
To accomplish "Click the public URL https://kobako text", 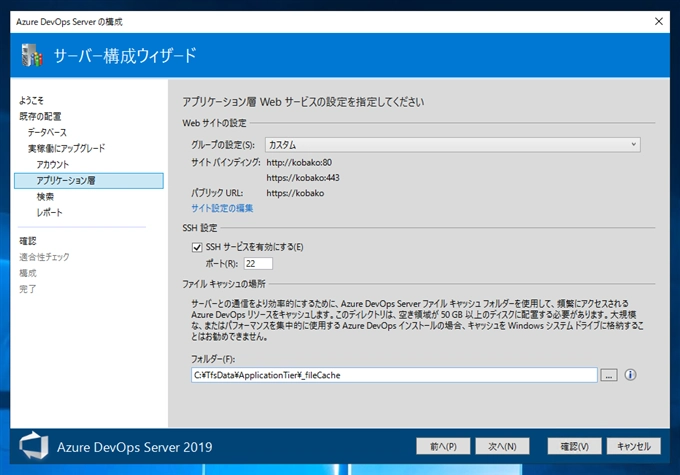I will click(x=295, y=193).
